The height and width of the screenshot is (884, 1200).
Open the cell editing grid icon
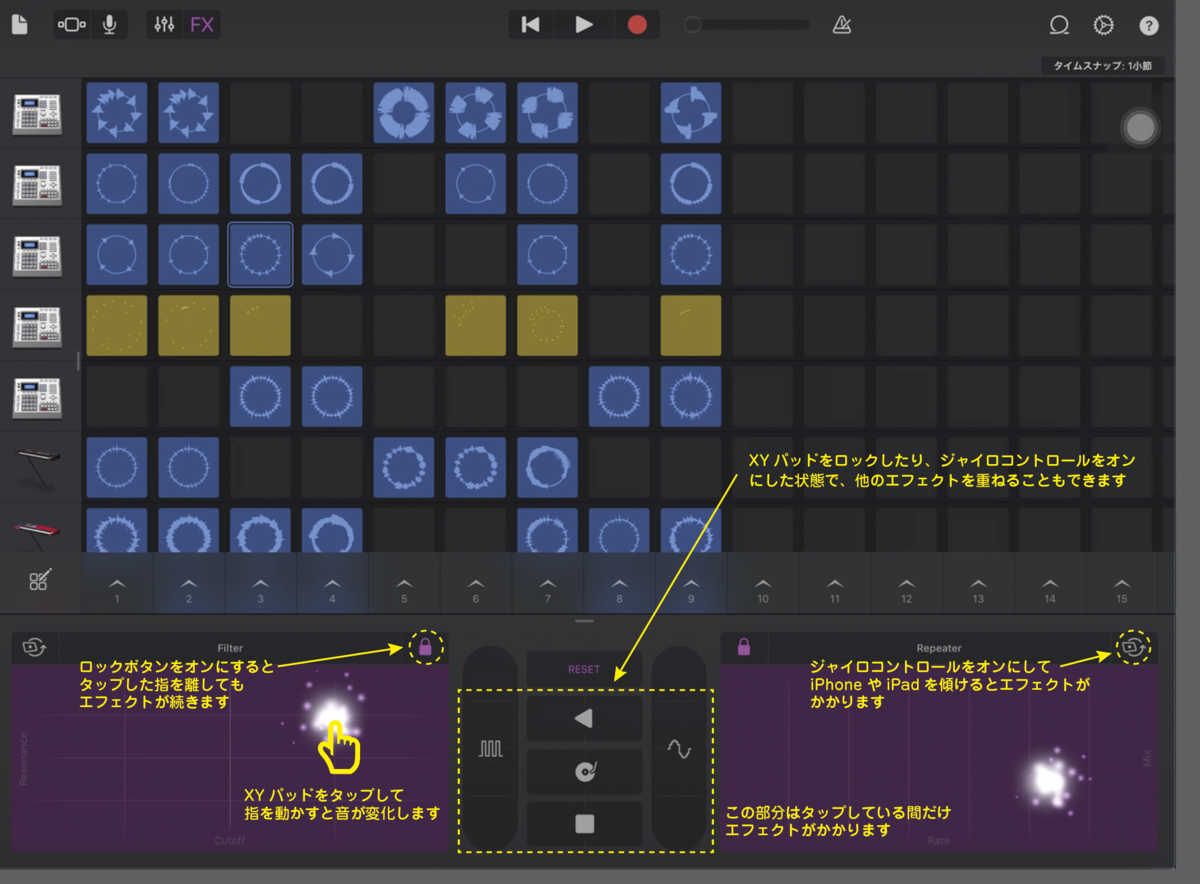pyautogui.click(x=39, y=580)
